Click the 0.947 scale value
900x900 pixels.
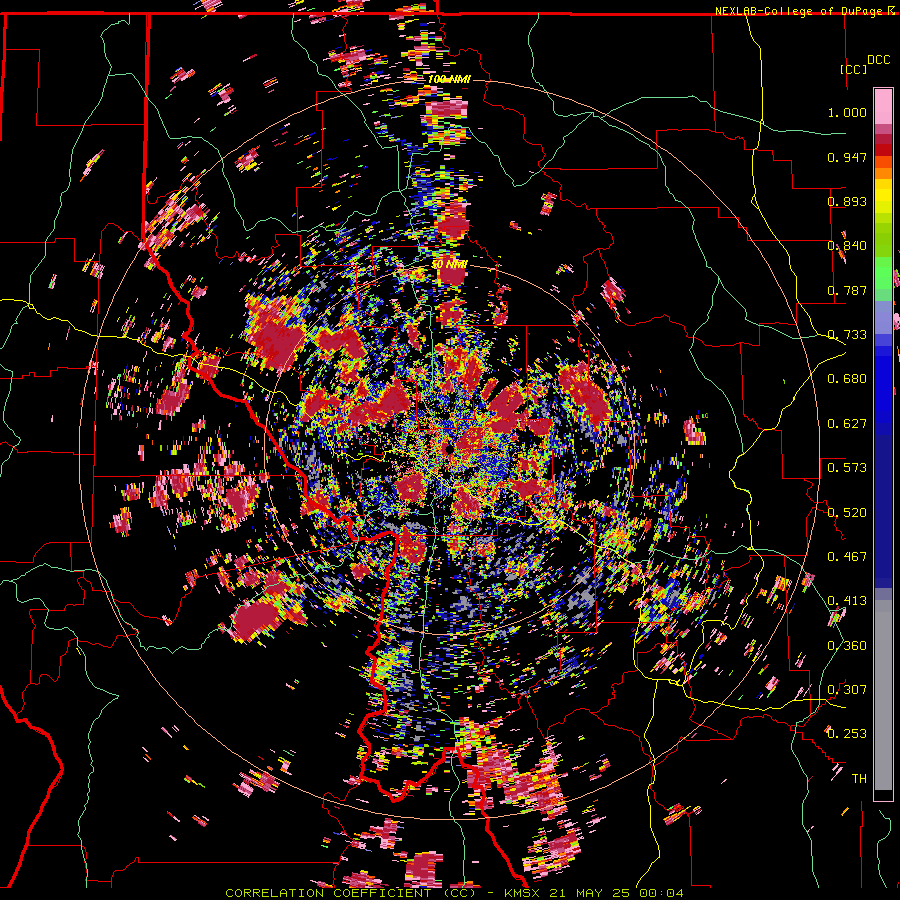[x=847, y=157]
